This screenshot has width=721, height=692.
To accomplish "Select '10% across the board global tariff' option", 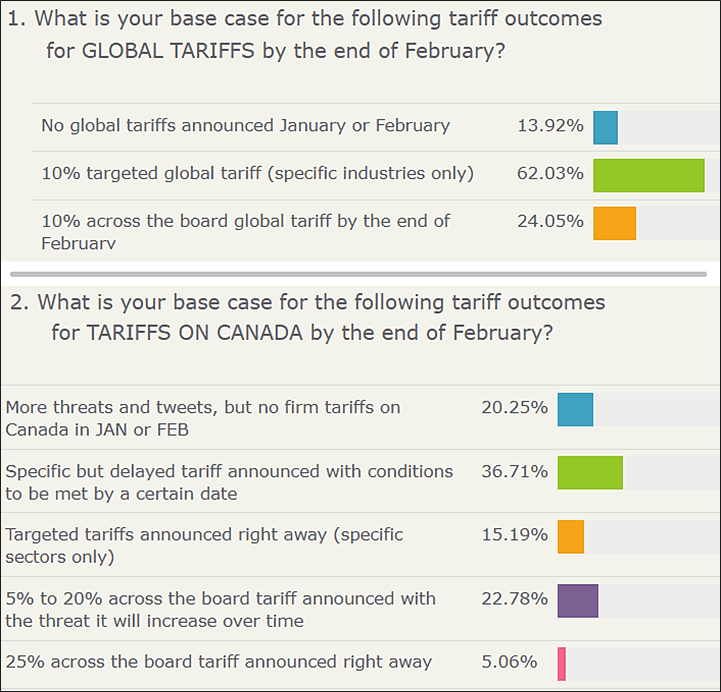I will click(x=245, y=231).
